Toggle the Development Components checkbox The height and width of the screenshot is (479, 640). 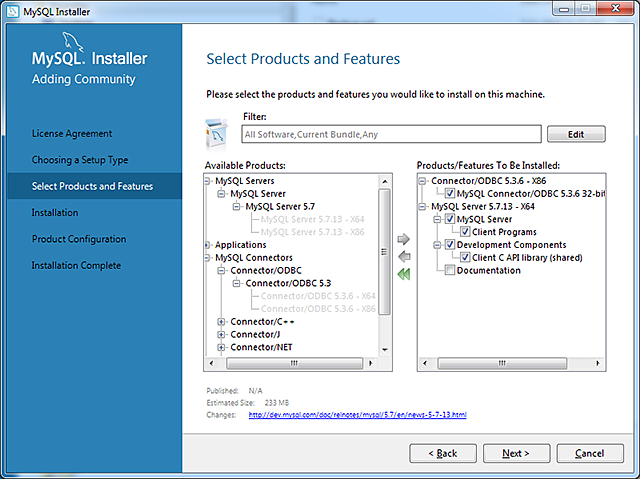tap(451, 245)
